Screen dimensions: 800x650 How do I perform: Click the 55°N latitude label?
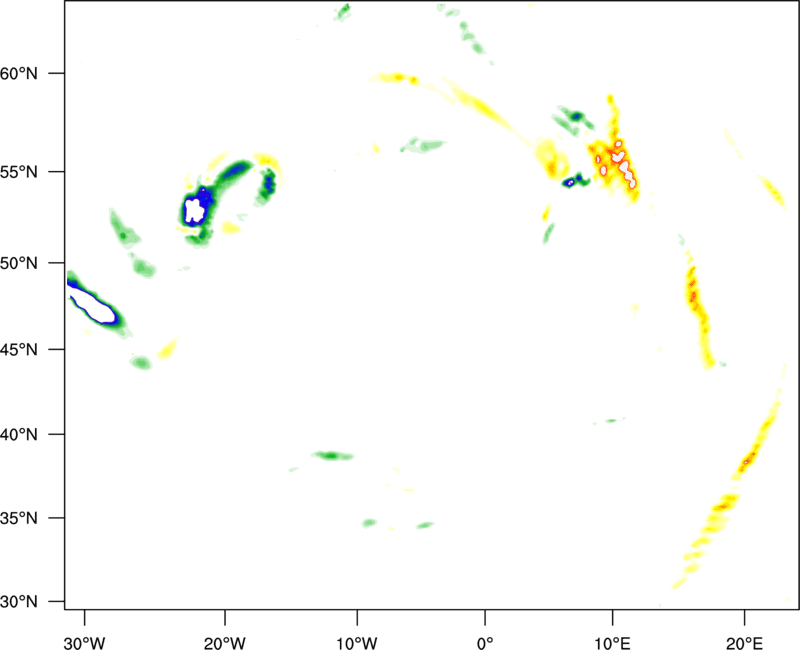(19, 171)
